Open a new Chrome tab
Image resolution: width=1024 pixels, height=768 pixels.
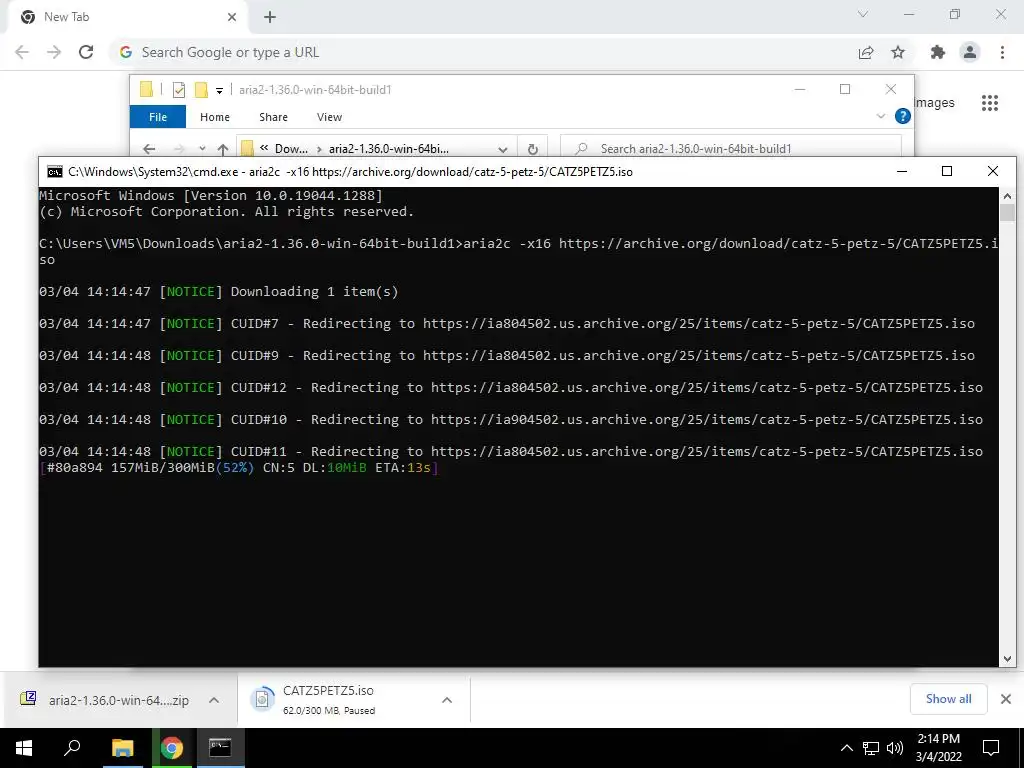(x=270, y=18)
